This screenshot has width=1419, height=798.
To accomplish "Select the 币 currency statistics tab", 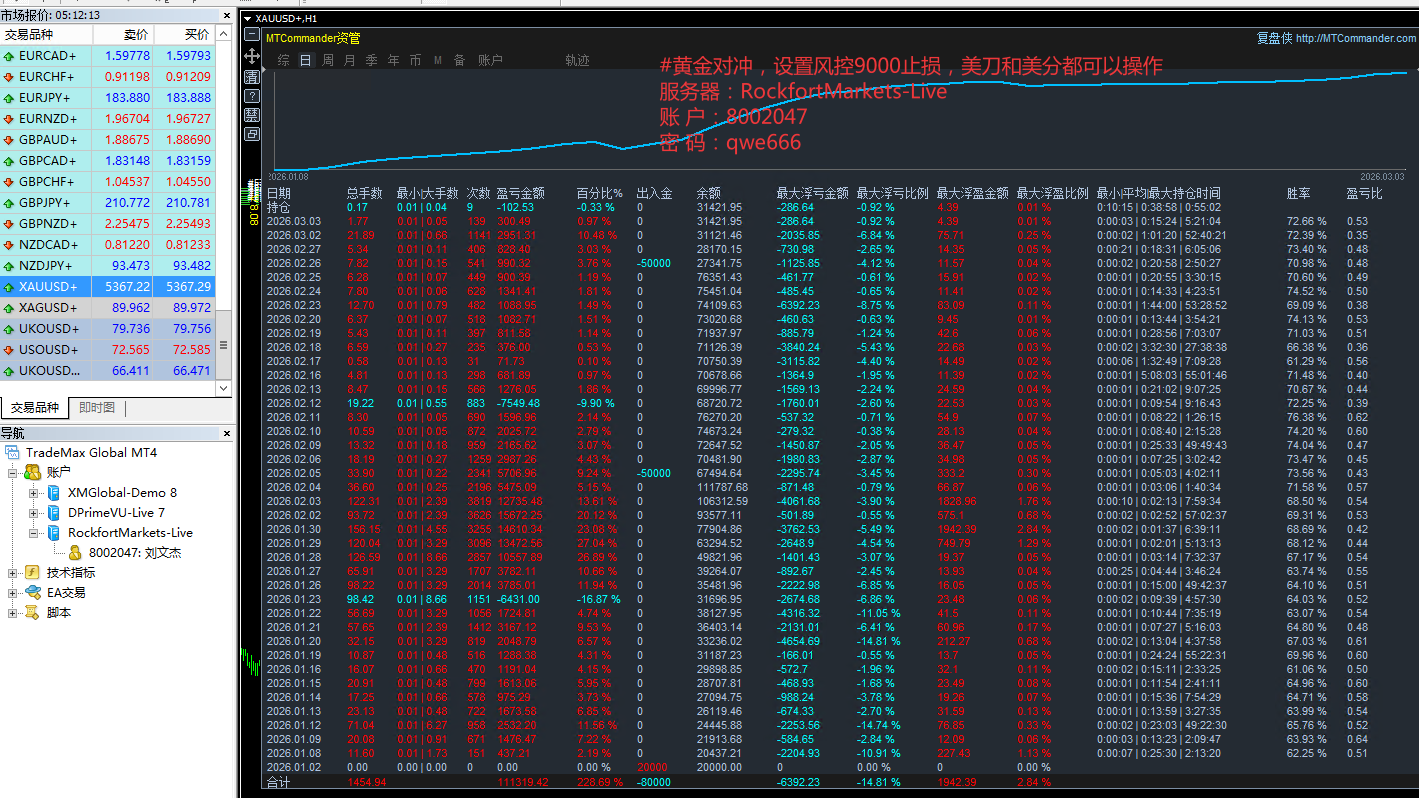I will 416,61.
